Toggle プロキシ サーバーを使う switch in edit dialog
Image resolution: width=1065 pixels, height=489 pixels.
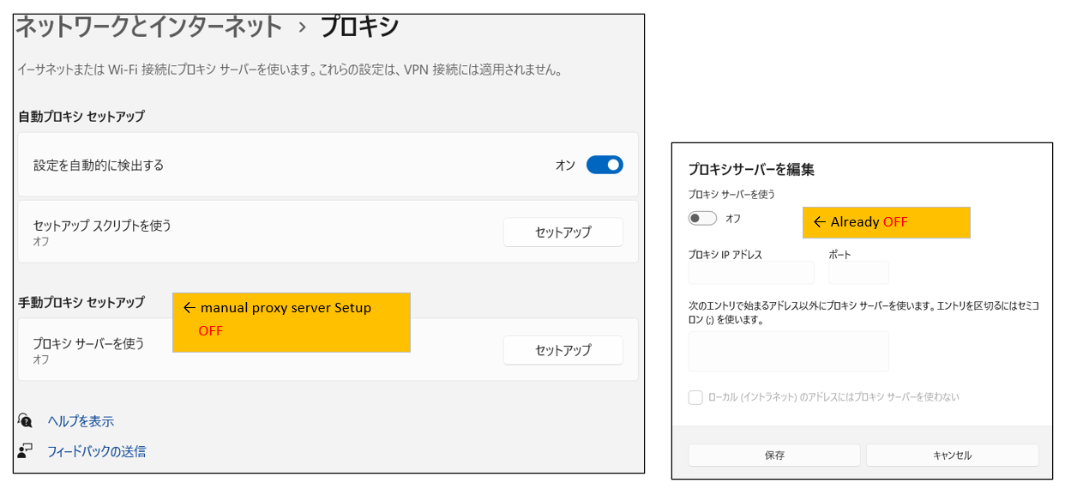point(703,218)
